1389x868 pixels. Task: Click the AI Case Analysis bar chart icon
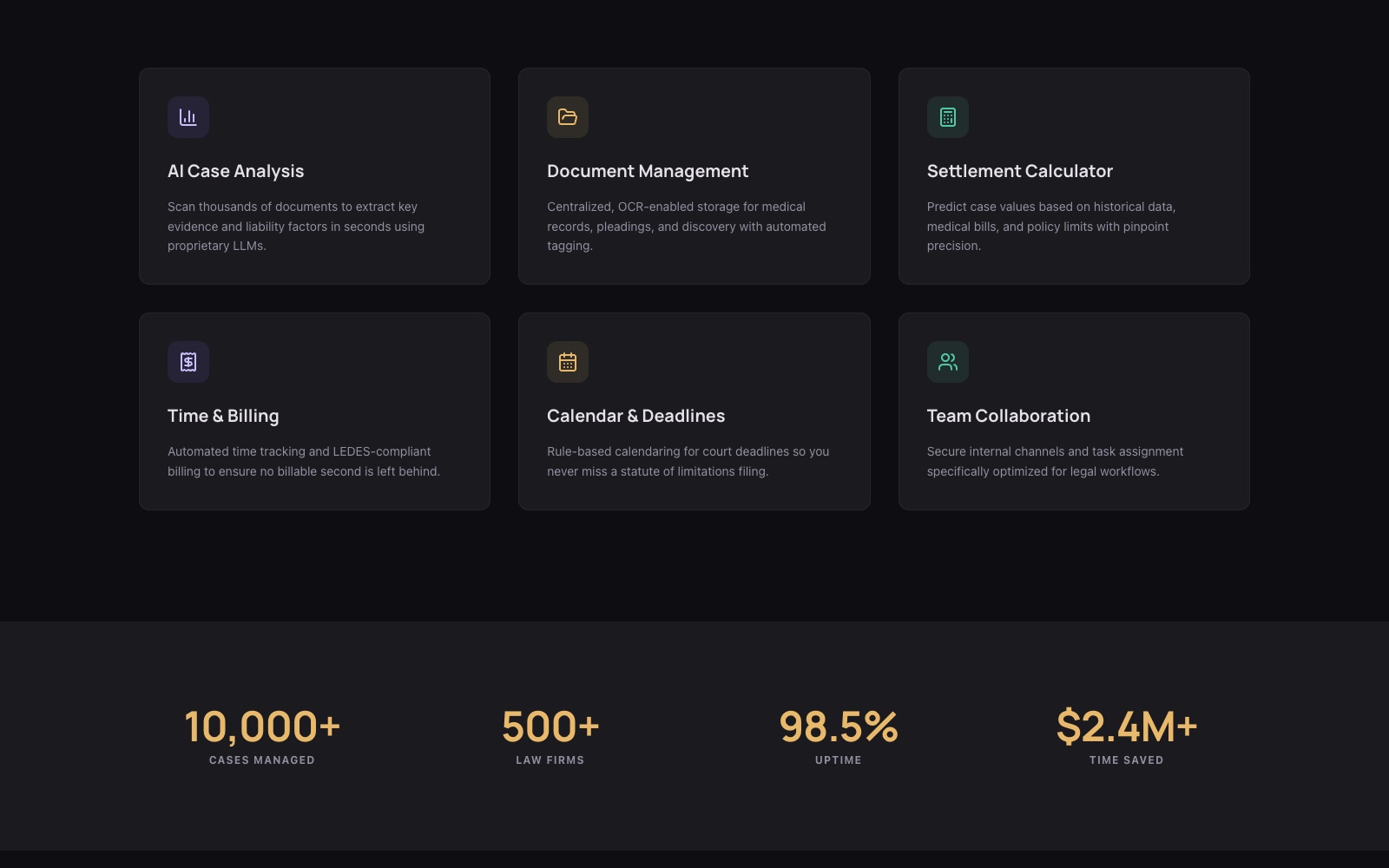click(x=188, y=117)
